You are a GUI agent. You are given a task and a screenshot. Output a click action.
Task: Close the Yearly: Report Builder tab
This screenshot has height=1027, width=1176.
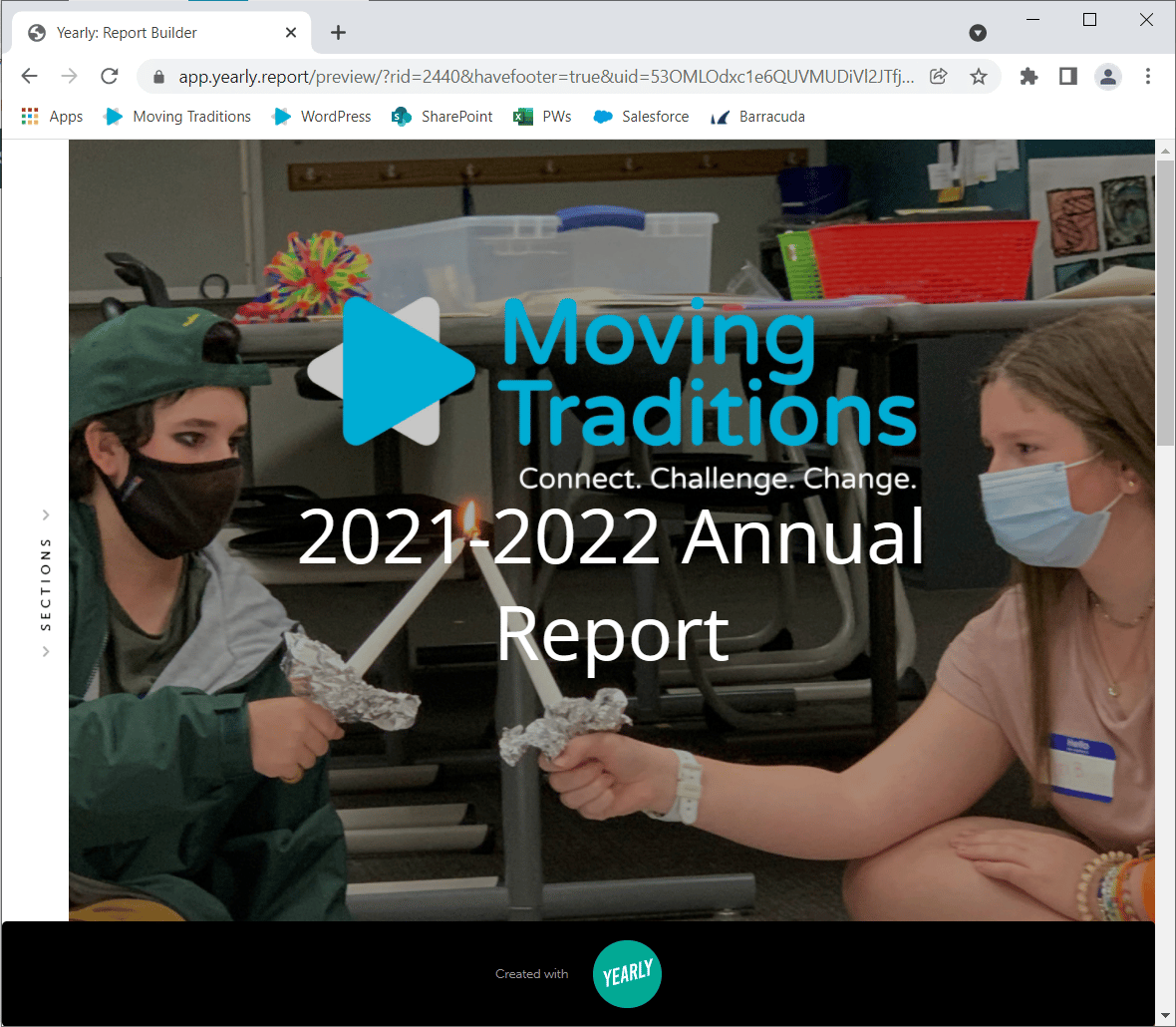(x=291, y=32)
